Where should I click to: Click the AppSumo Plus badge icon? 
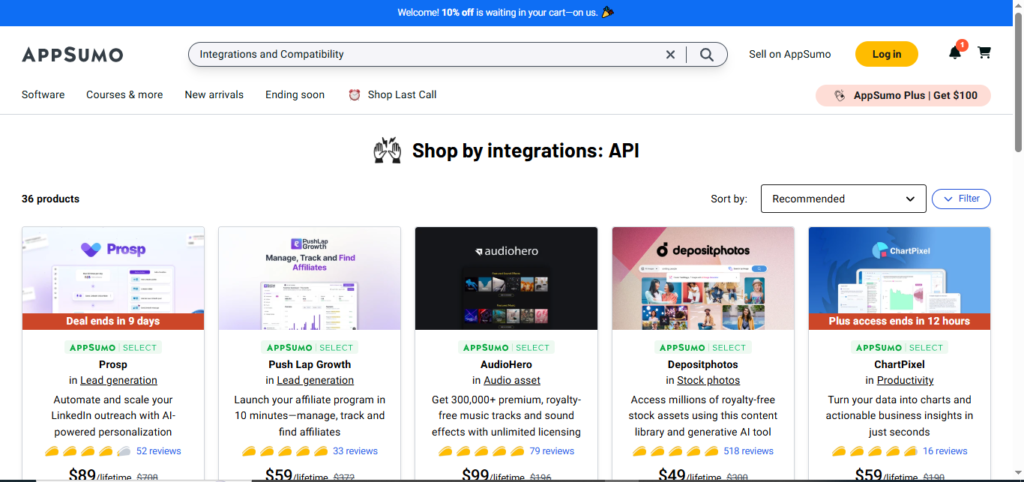[840, 95]
